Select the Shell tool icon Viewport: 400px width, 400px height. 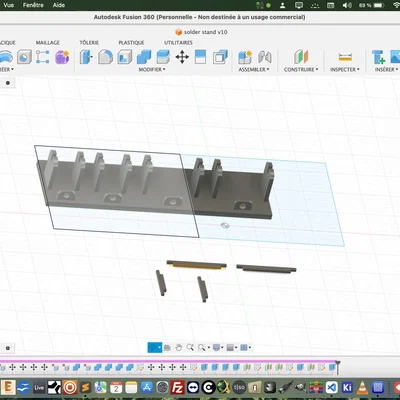coord(125,57)
